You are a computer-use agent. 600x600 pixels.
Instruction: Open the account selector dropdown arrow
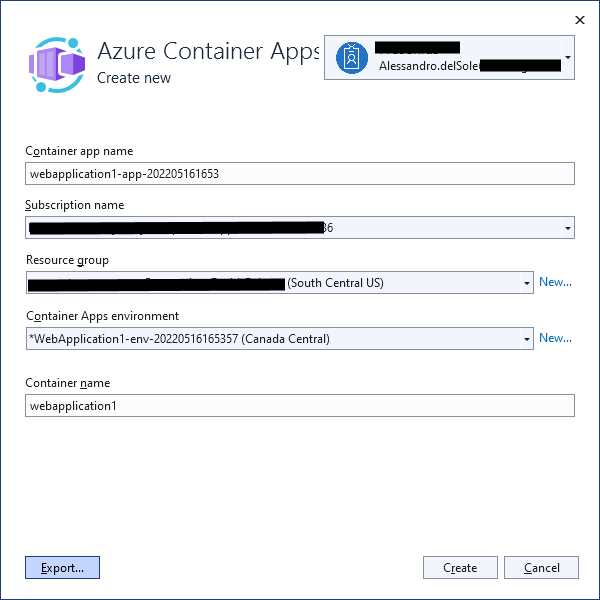[568, 57]
